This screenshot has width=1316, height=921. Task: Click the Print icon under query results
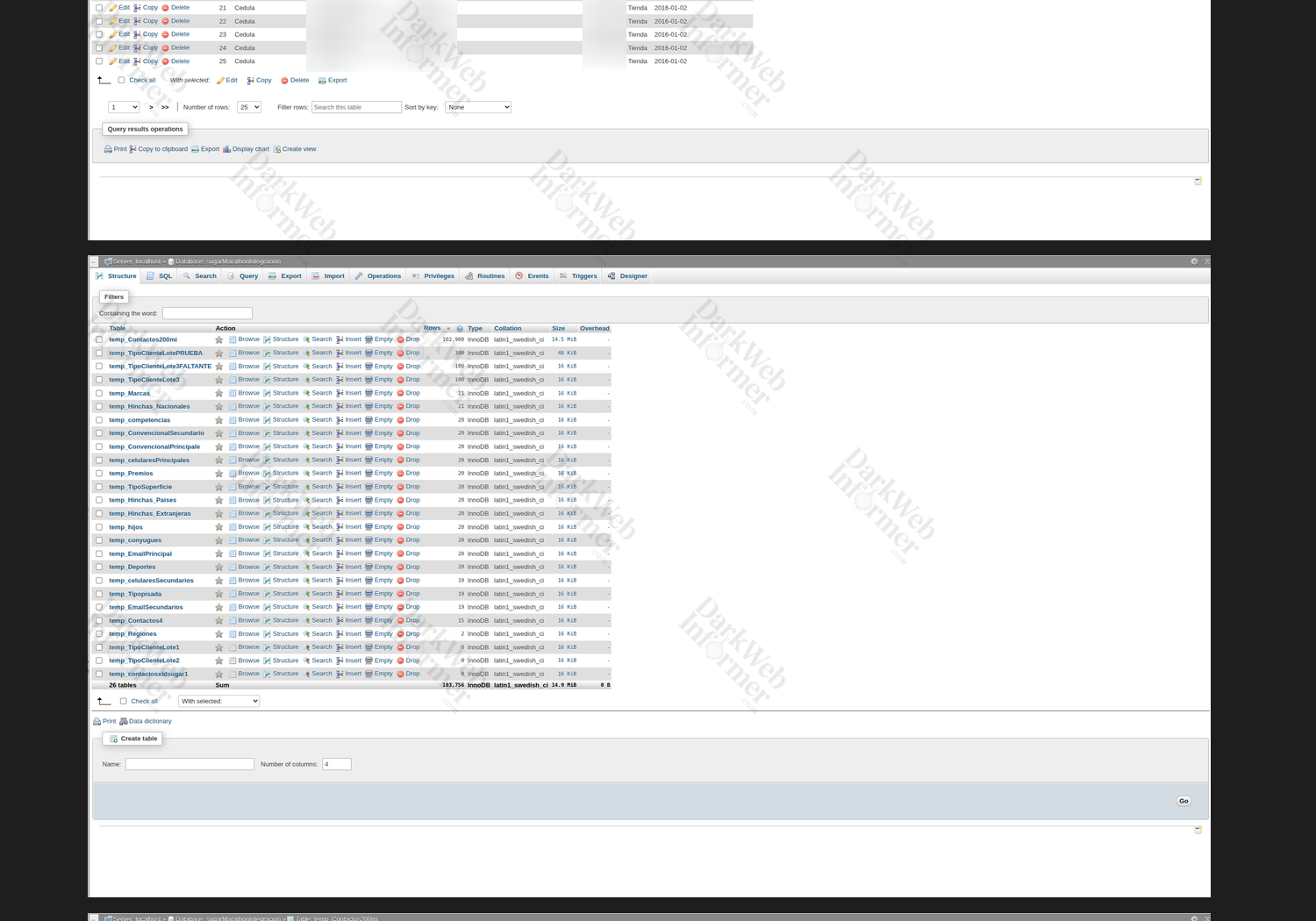tap(108, 149)
